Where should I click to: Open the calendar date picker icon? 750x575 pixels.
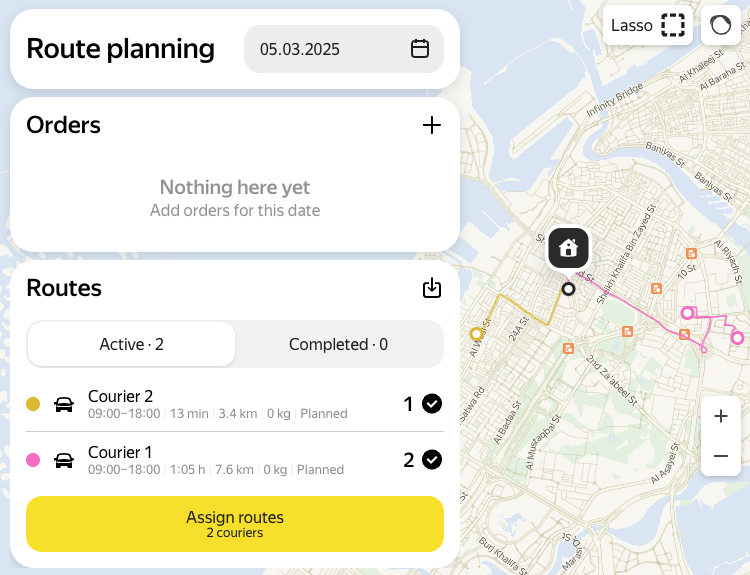pyautogui.click(x=420, y=49)
